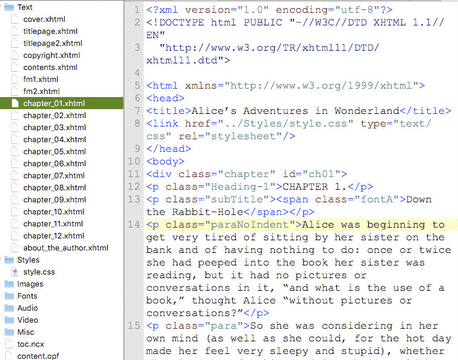Select the Misc folder label

[25, 332]
